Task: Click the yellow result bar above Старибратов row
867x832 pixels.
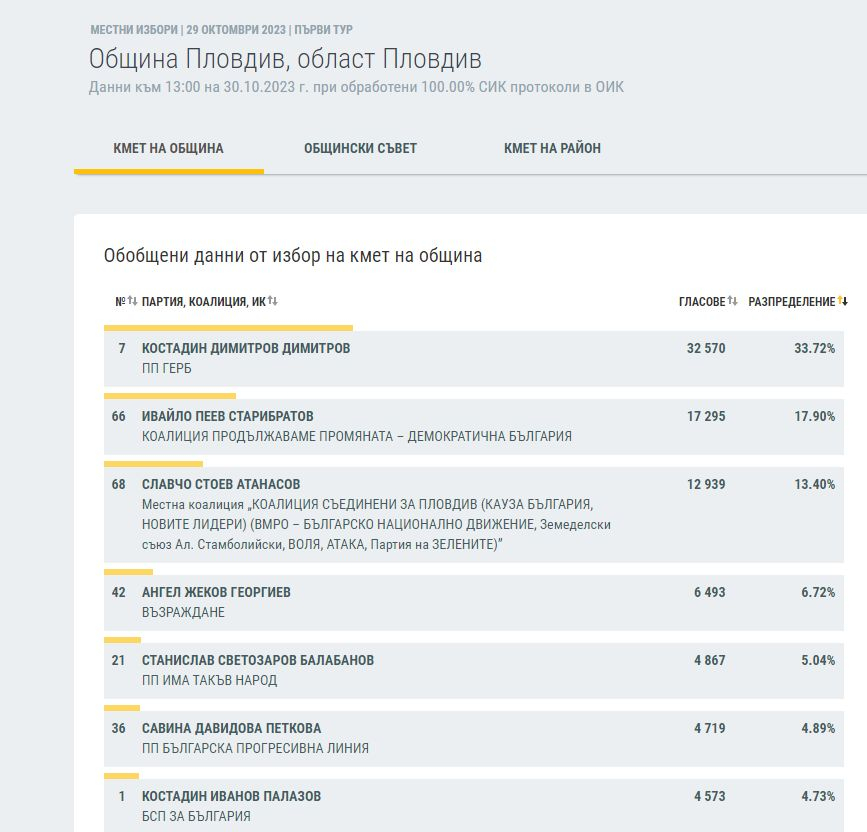Action: click(x=170, y=396)
